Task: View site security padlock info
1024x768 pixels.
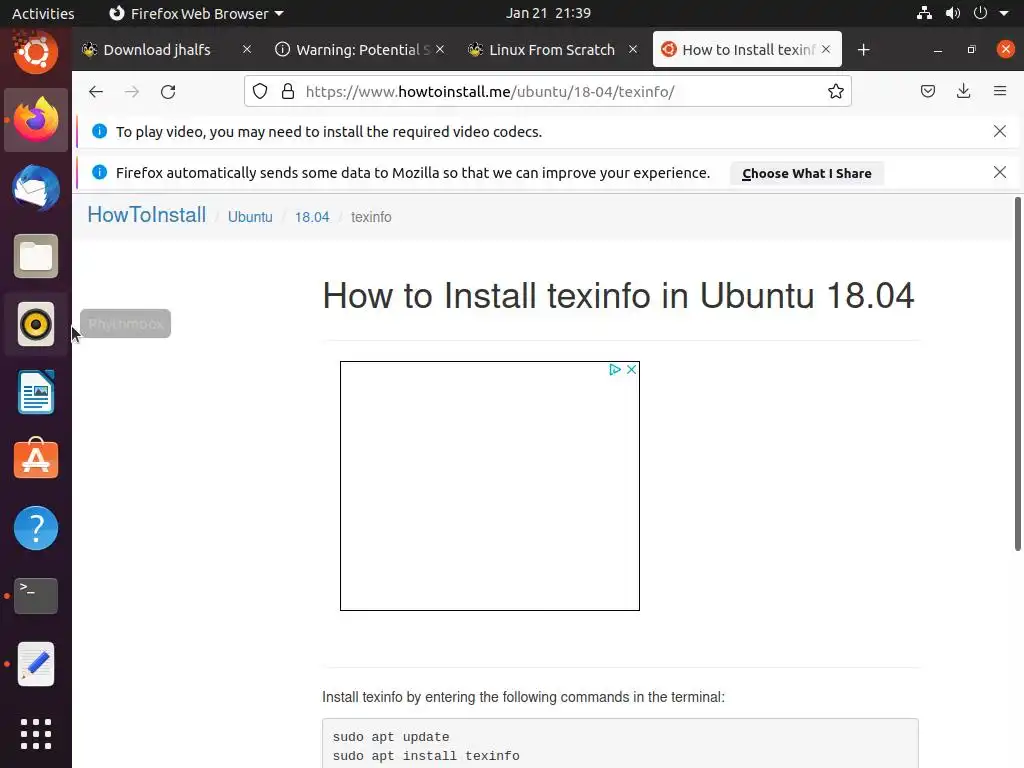Action: 287,91
